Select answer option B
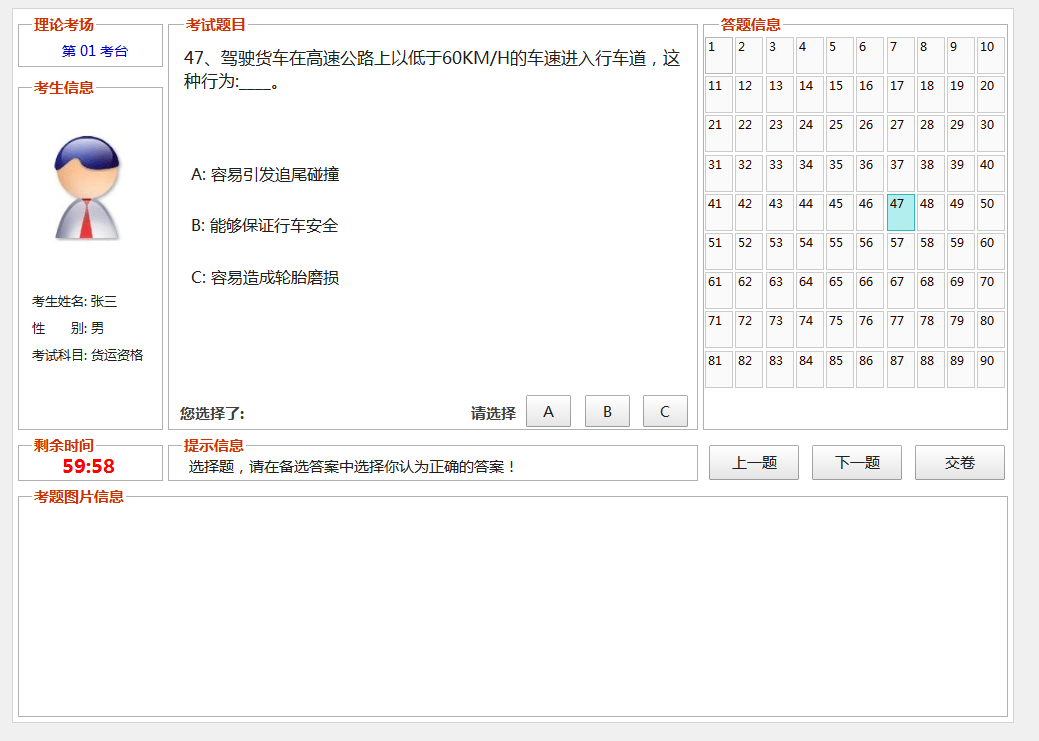 [606, 410]
